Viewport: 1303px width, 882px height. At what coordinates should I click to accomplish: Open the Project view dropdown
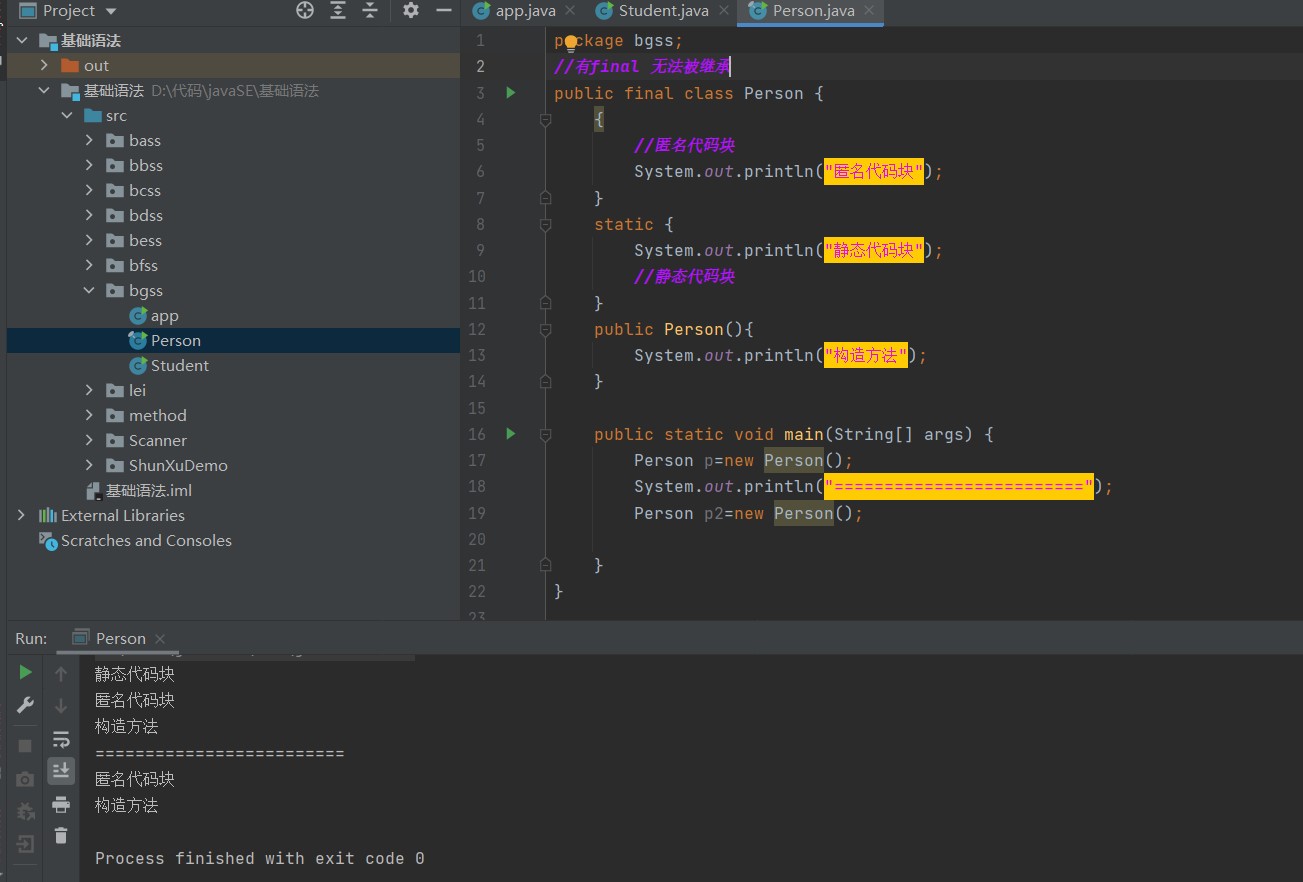pyautogui.click(x=110, y=11)
